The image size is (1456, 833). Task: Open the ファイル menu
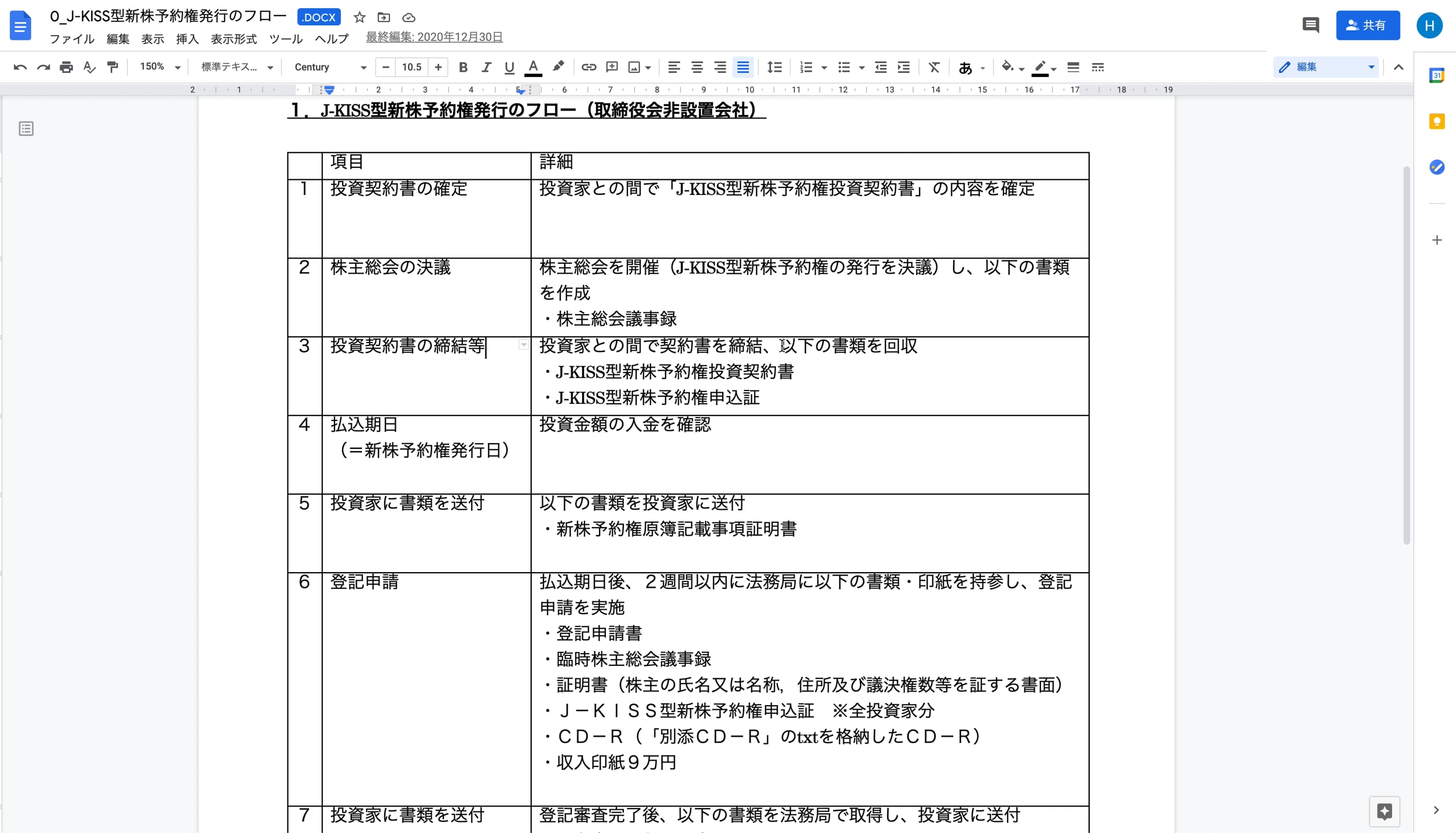(72, 39)
